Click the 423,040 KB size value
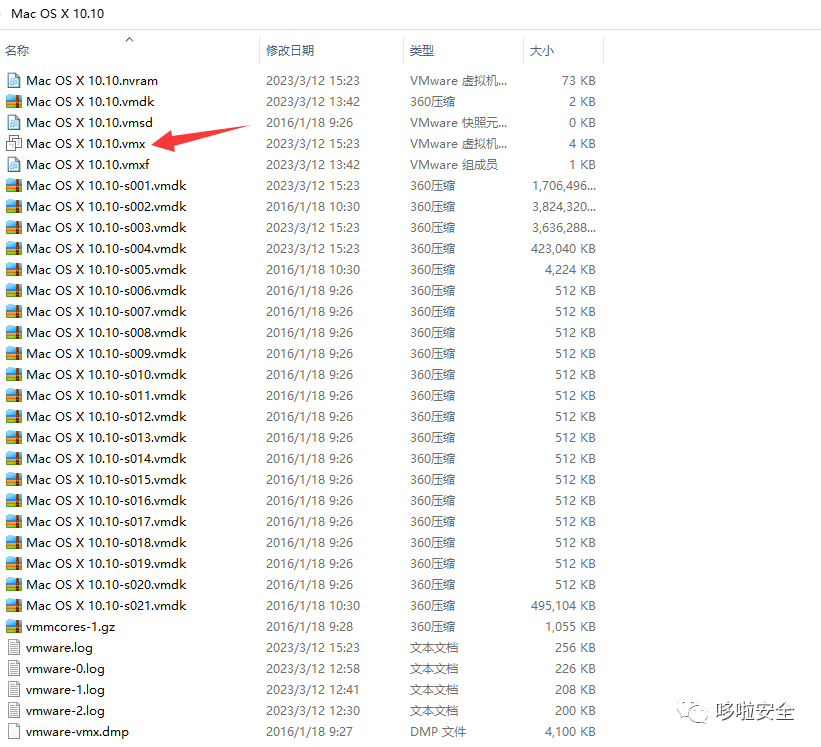The width and height of the screenshot is (821, 747). pyautogui.click(x=563, y=249)
